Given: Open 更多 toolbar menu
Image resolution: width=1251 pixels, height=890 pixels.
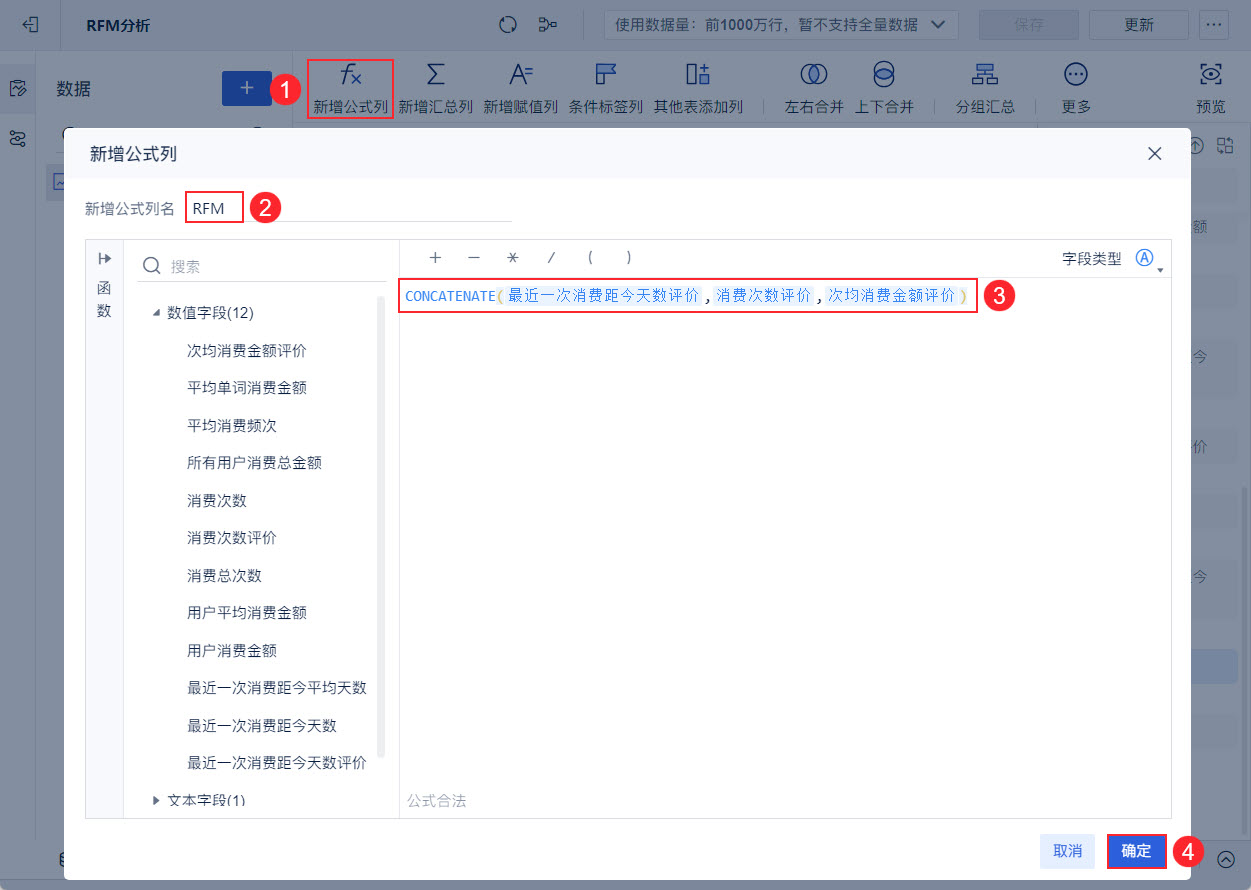Looking at the screenshot, I should [x=1076, y=89].
